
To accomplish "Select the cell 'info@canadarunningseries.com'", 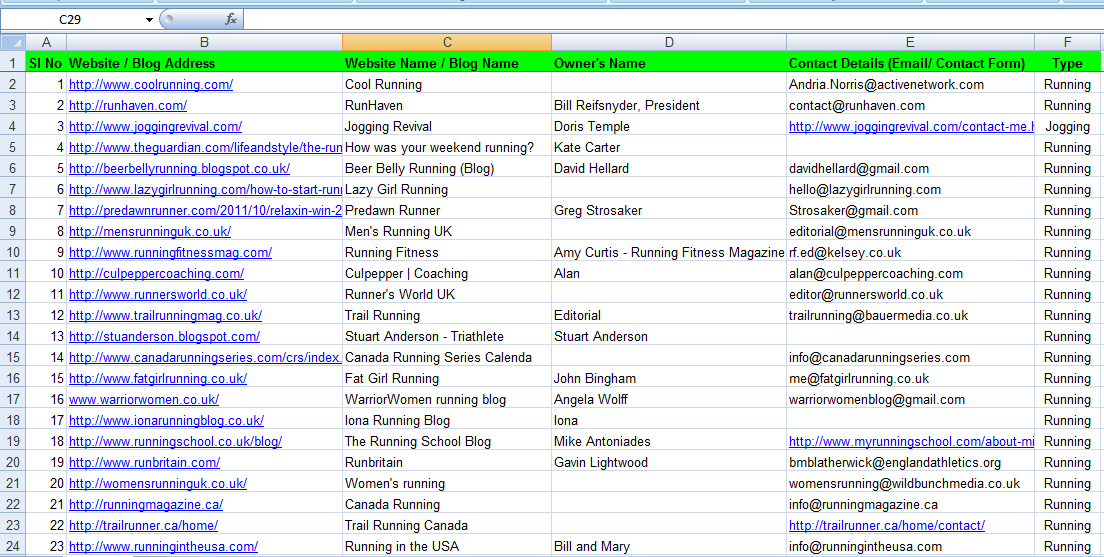I will 910,358.
